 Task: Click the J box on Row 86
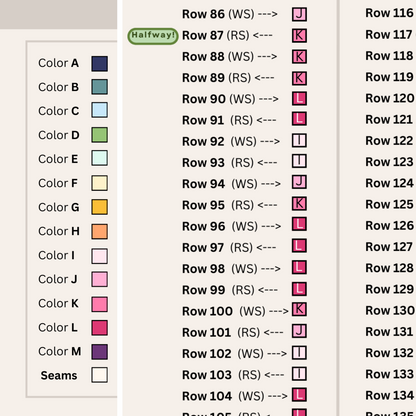pos(299,14)
